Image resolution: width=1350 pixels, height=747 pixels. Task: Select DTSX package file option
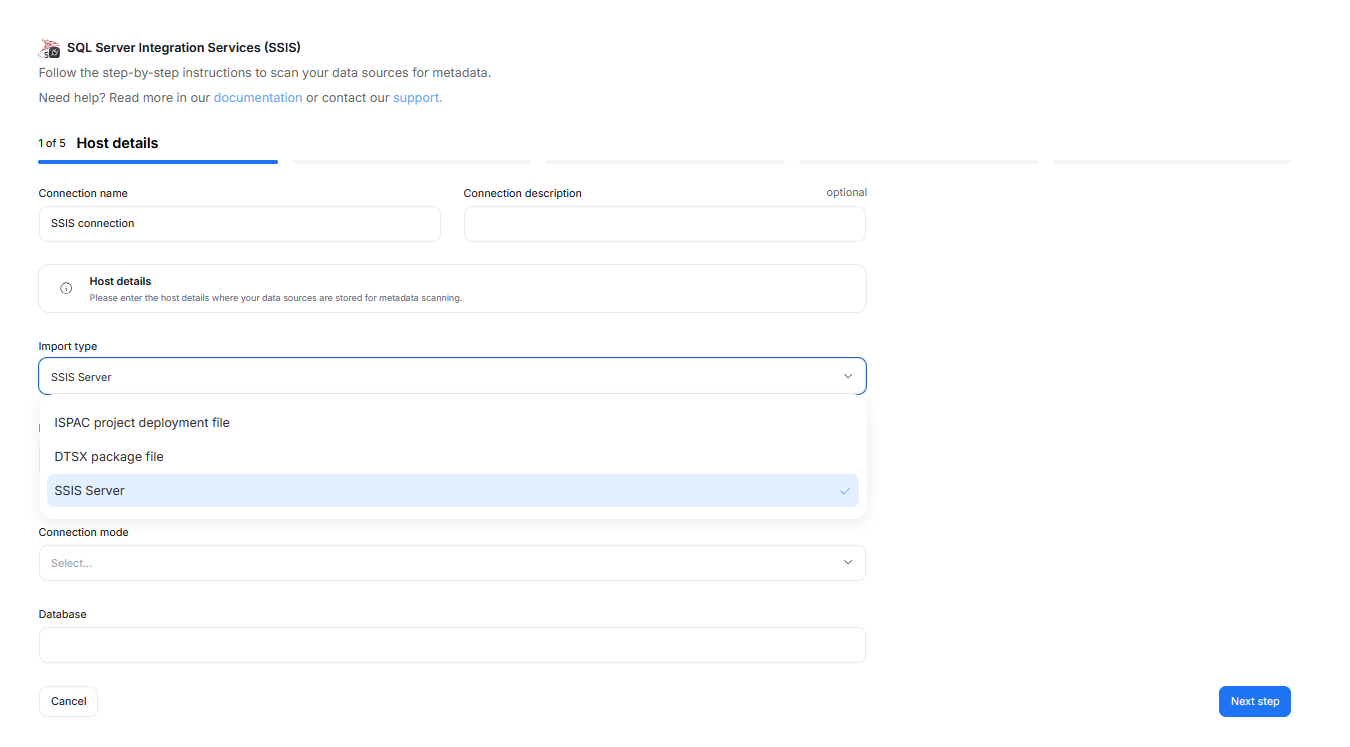click(x=109, y=457)
